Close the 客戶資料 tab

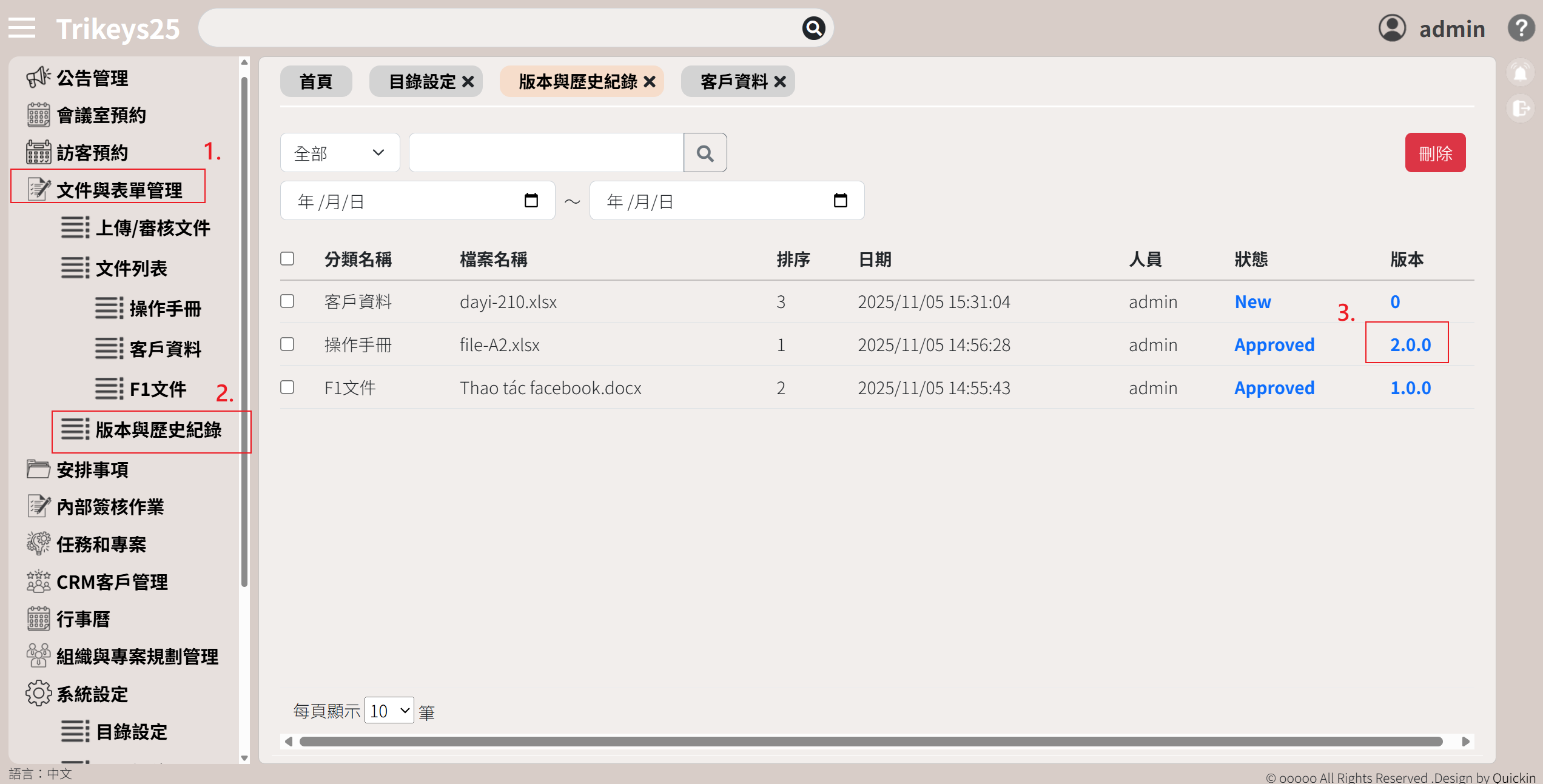[x=781, y=82]
